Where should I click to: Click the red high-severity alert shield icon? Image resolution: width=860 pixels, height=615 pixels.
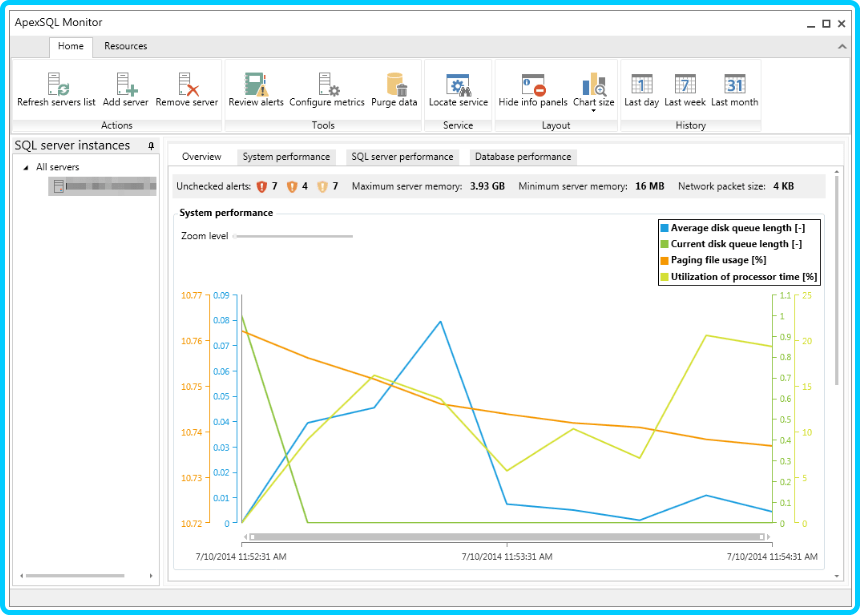click(262, 187)
